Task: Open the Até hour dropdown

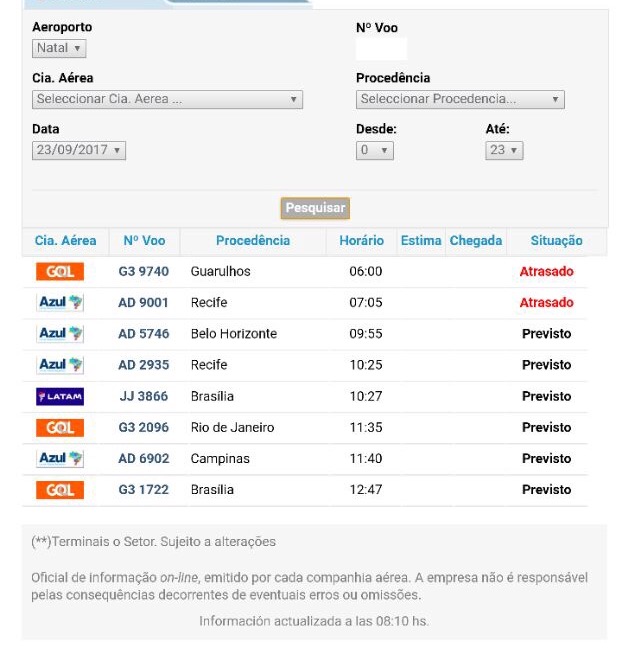Action: pos(504,150)
